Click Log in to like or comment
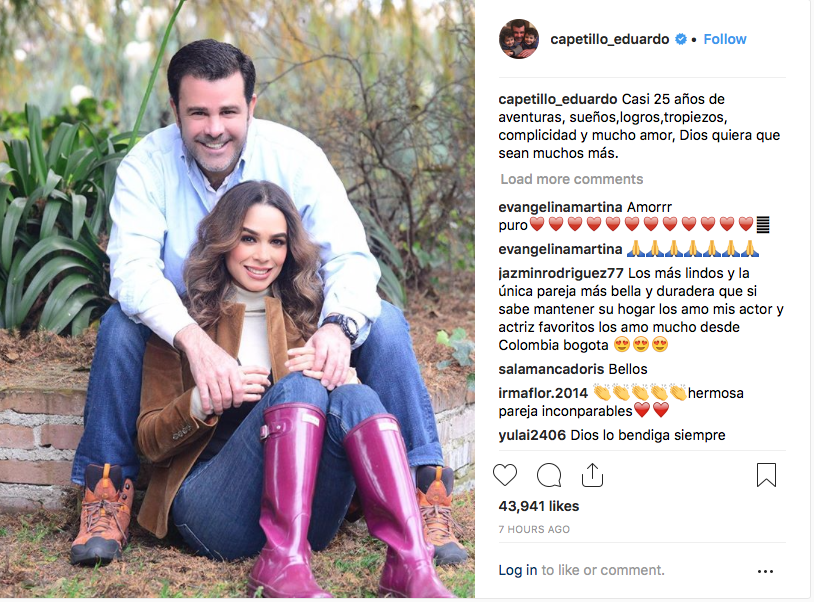 click(x=518, y=570)
